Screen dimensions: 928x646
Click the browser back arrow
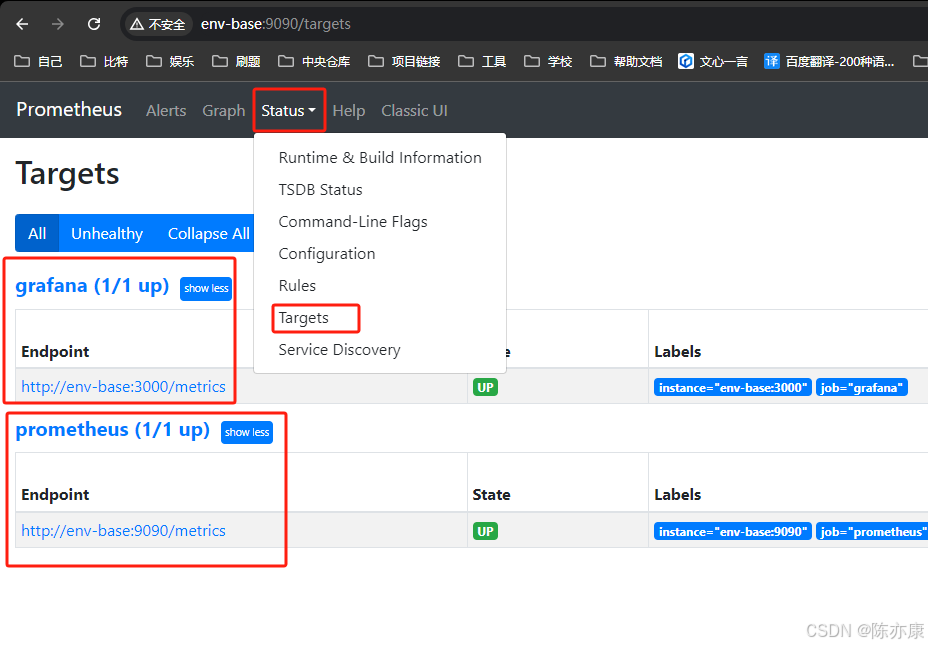(x=22, y=24)
